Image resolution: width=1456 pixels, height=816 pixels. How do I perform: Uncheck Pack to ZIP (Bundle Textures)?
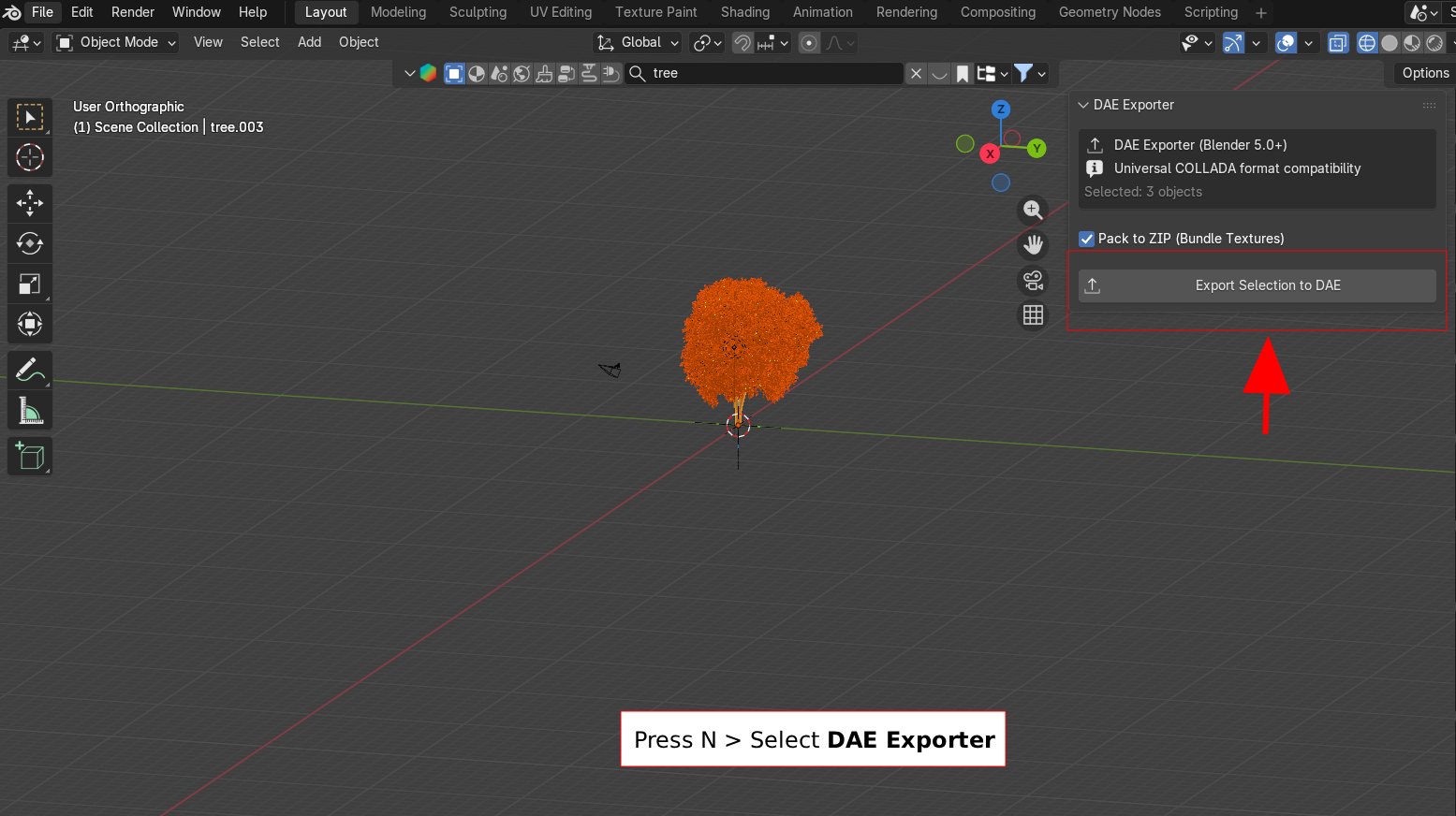point(1087,239)
